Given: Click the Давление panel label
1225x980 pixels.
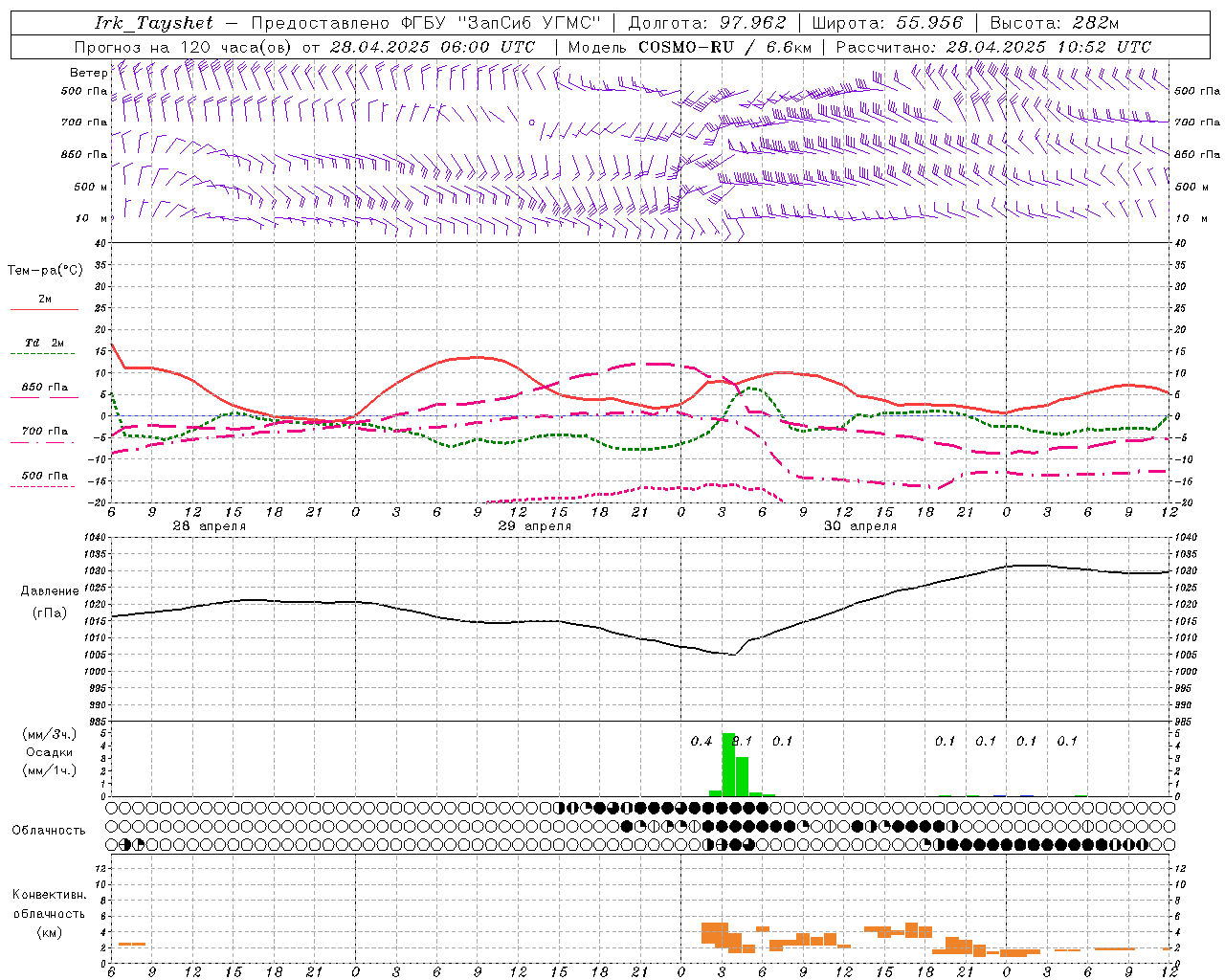Looking at the screenshot, I should tap(50, 591).
